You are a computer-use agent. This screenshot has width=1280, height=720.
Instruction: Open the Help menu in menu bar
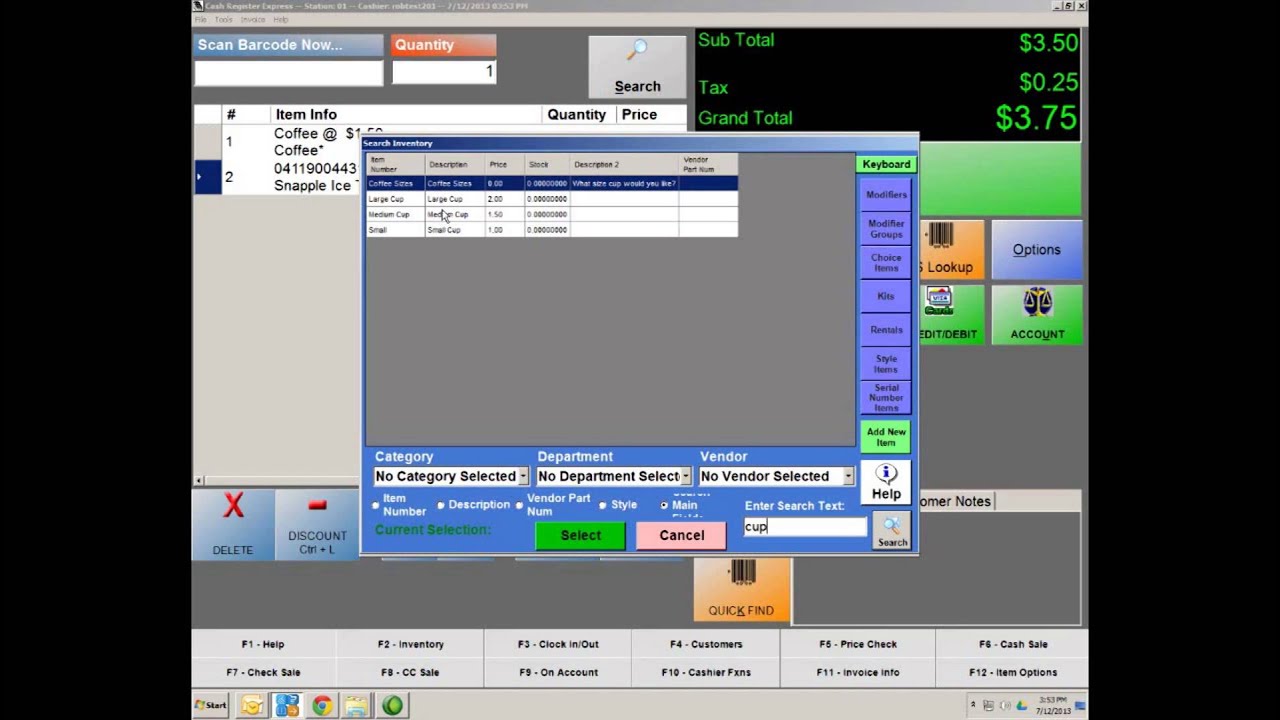point(281,19)
